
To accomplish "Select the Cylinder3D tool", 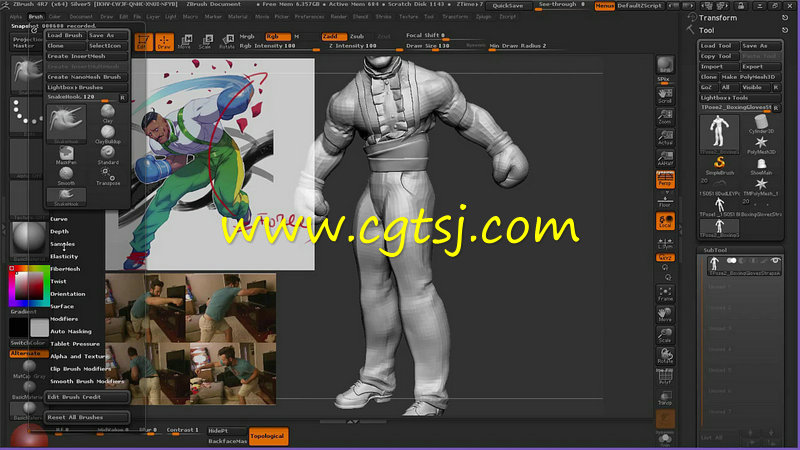I will pyautogui.click(x=761, y=124).
